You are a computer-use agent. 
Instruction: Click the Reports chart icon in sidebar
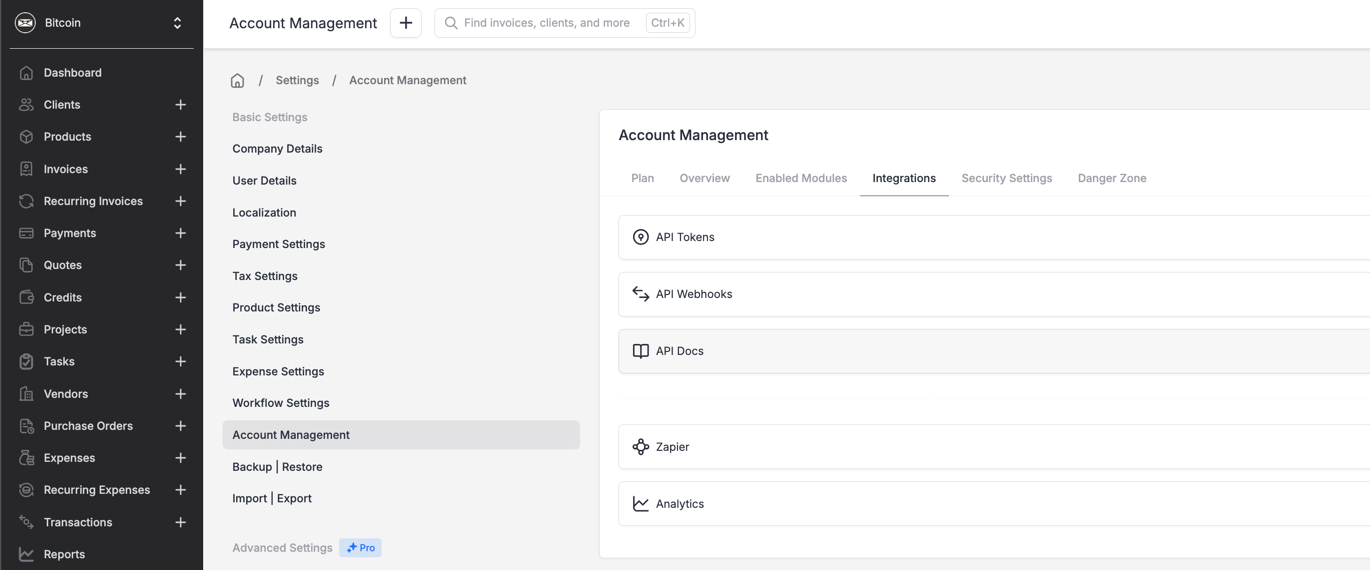[x=26, y=554]
